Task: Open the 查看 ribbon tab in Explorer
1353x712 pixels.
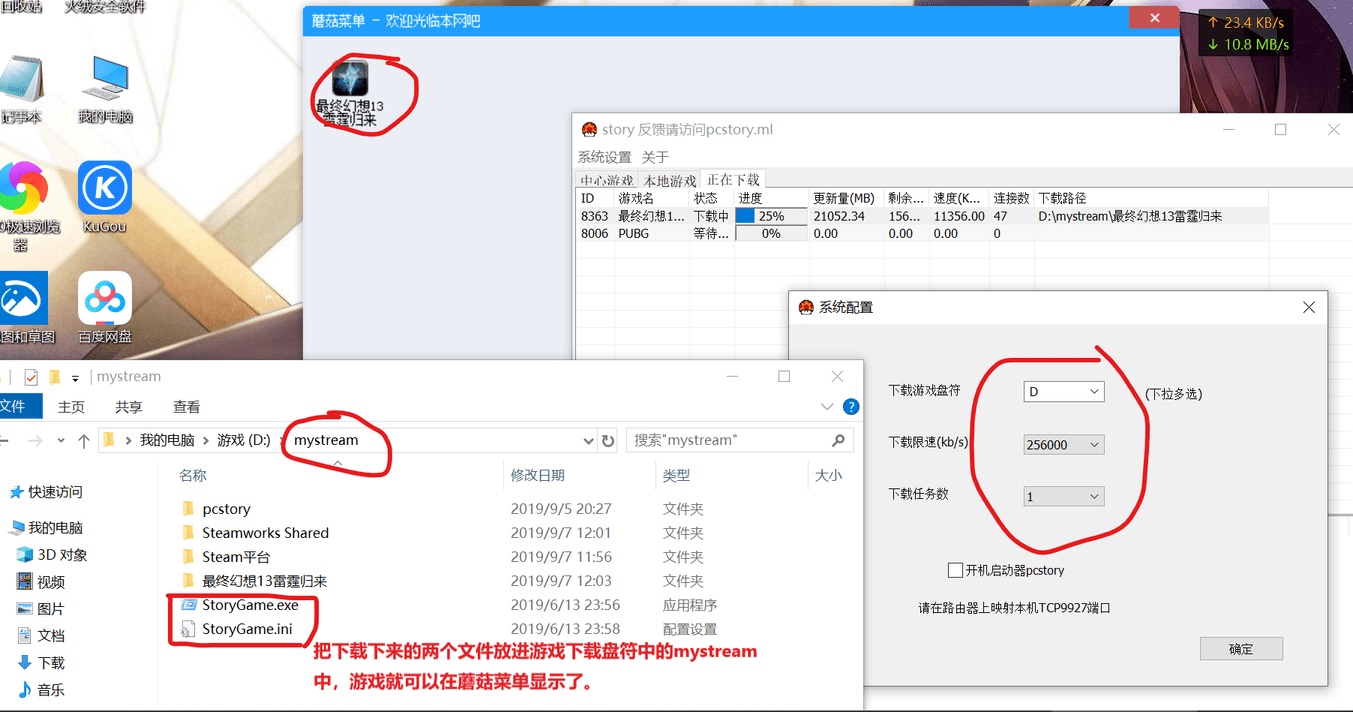Action: 187,407
